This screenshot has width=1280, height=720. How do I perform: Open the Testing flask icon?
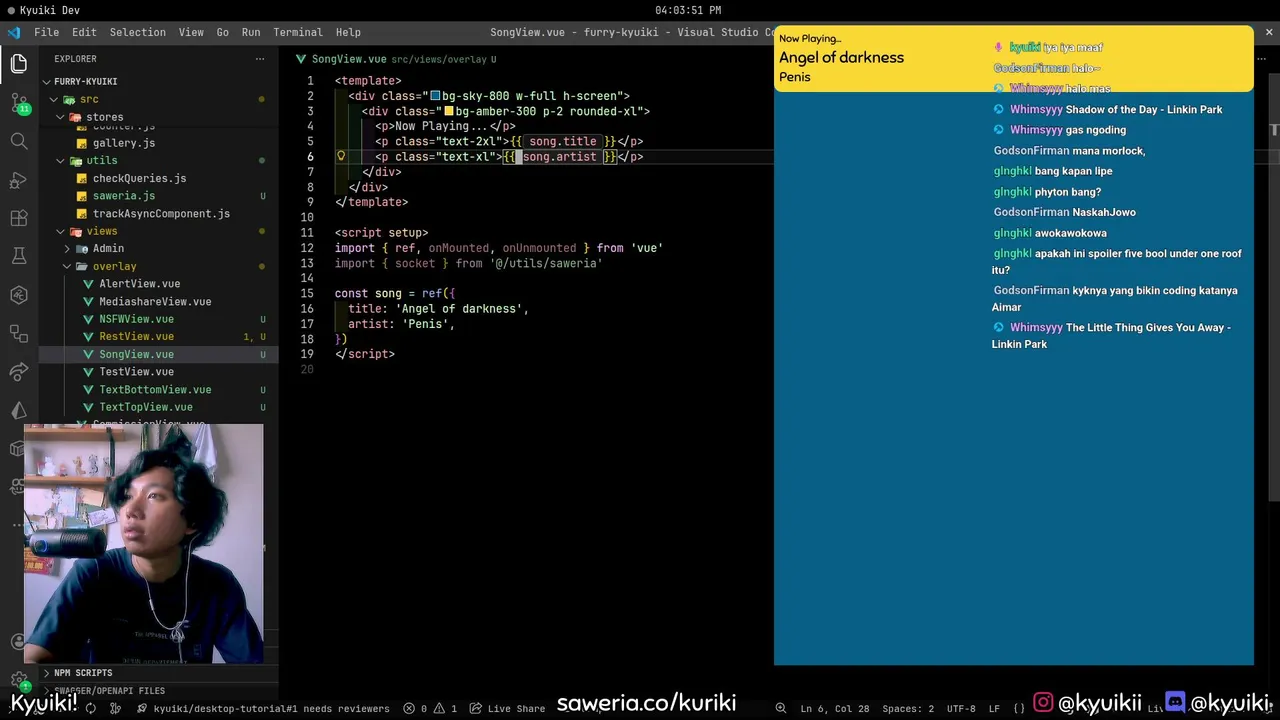tap(19, 256)
